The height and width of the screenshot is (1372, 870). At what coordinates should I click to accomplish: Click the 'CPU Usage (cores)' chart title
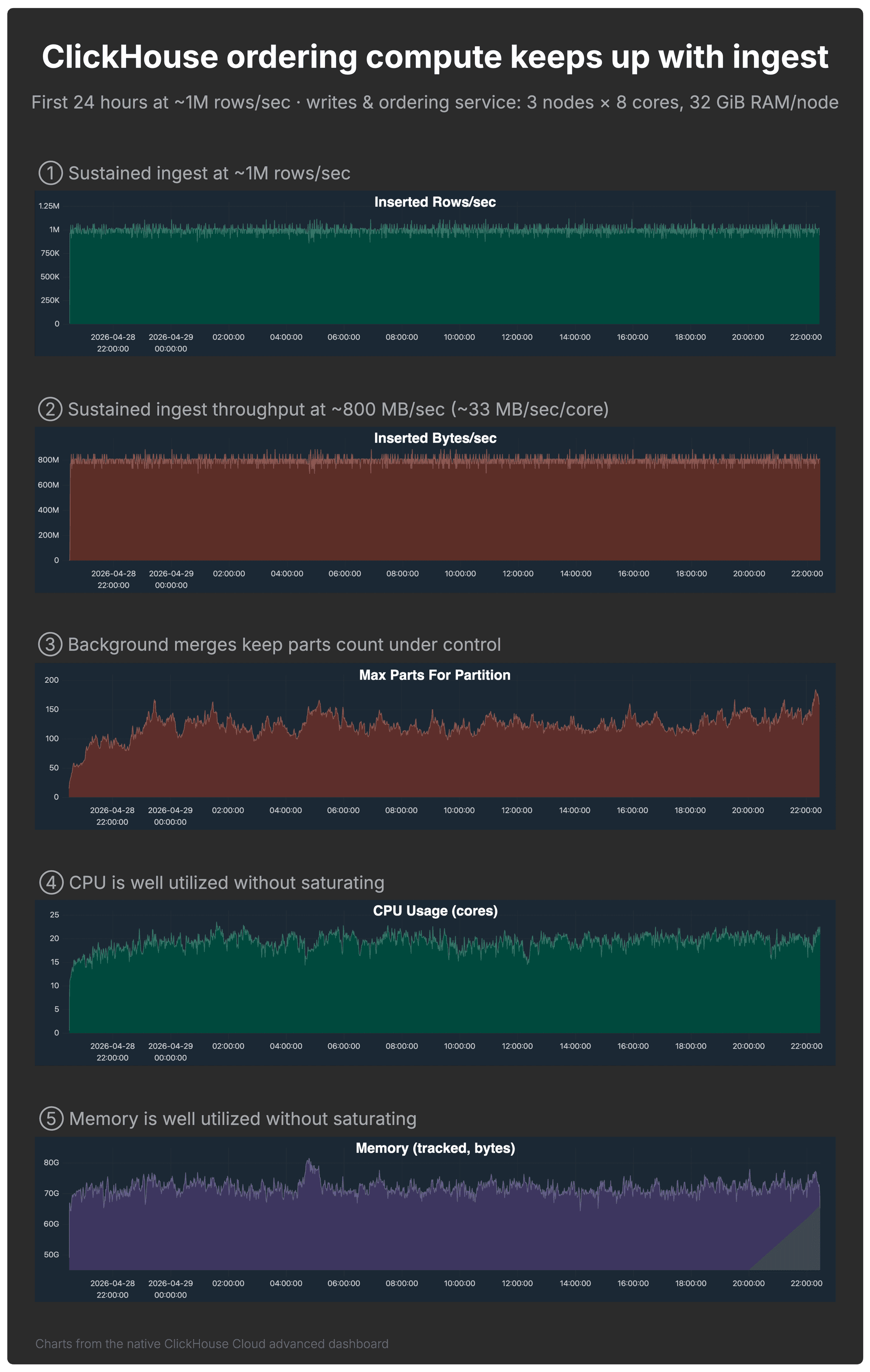tap(435, 910)
